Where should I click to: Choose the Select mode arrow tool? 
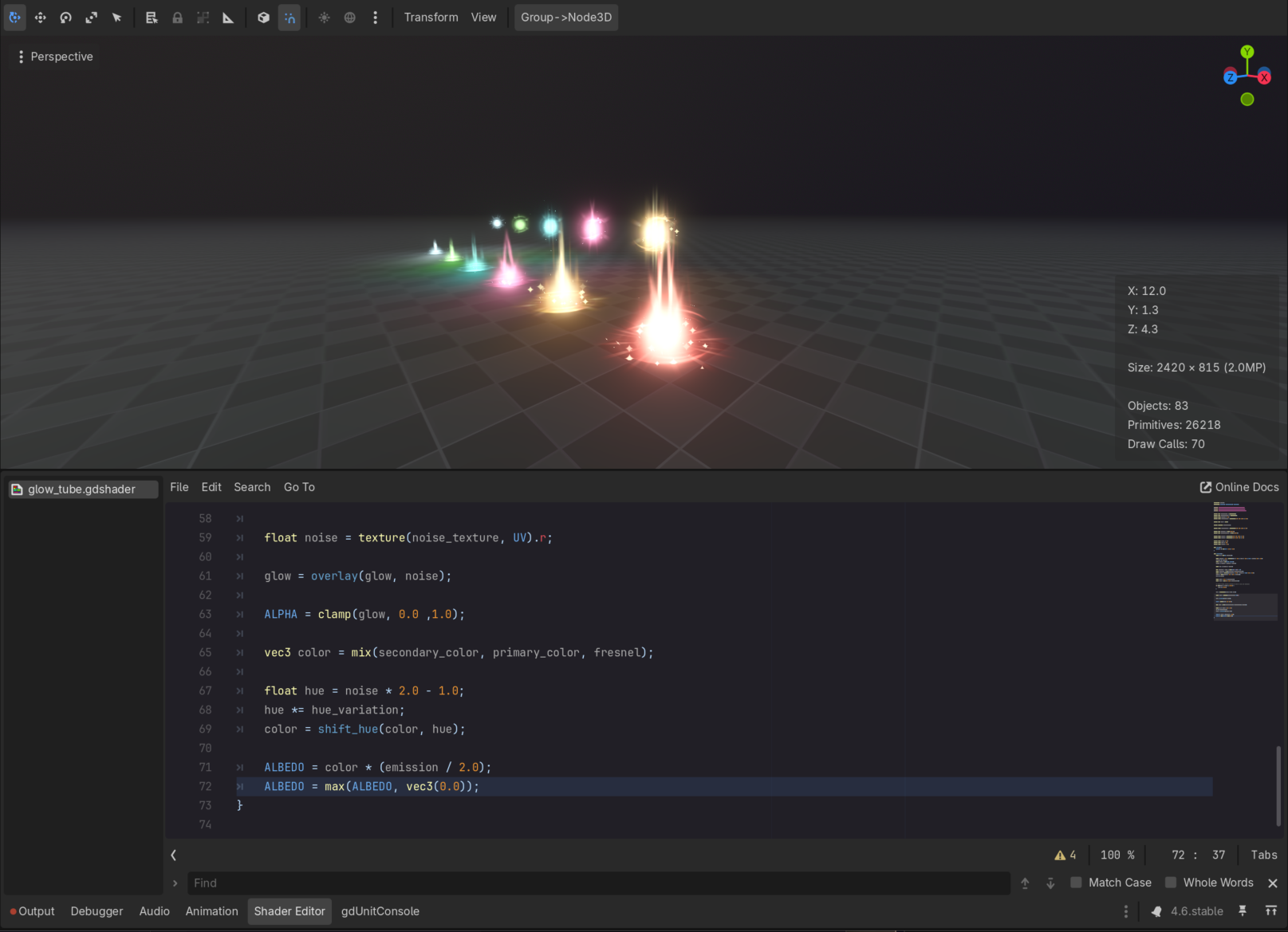coord(116,18)
